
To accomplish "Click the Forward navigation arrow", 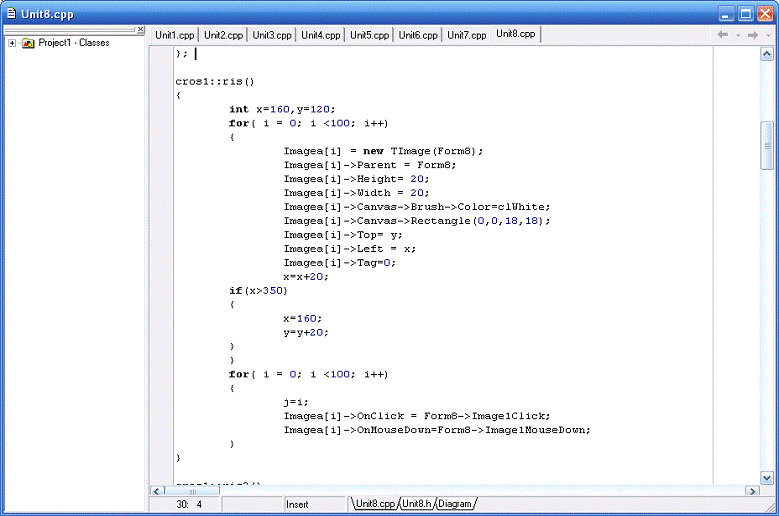I will click(x=752, y=34).
